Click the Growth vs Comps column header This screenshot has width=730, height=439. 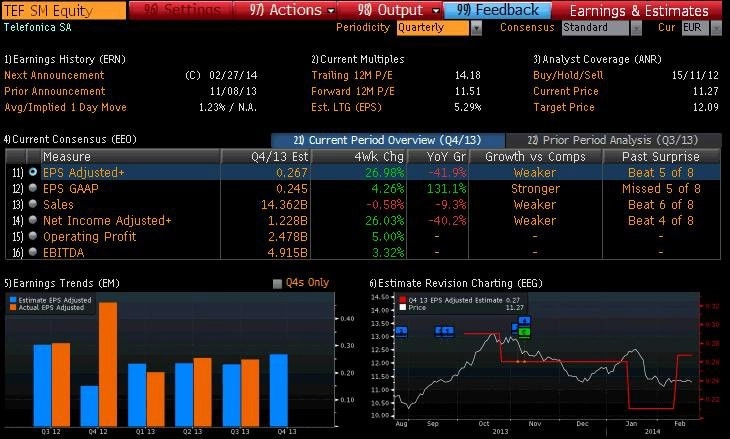tap(535, 156)
